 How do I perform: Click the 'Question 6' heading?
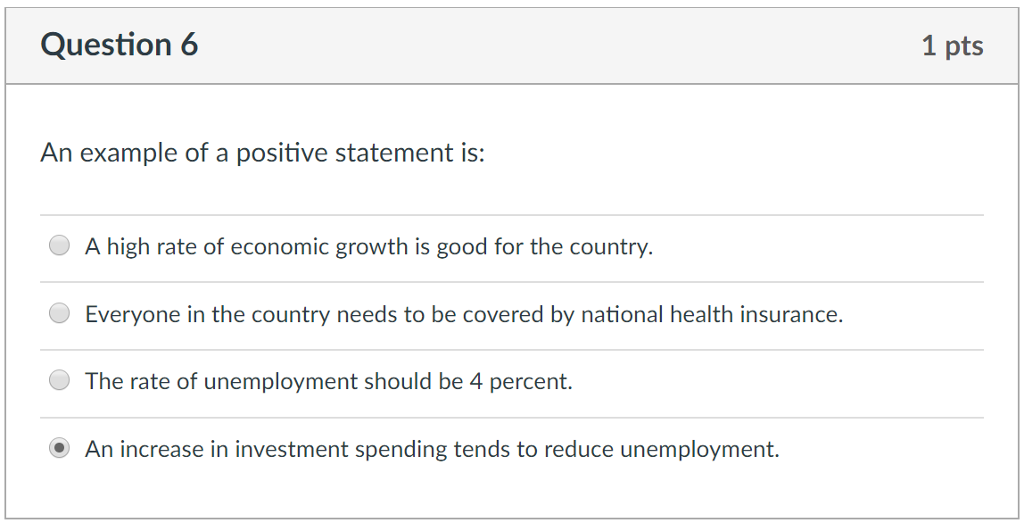[119, 45]
